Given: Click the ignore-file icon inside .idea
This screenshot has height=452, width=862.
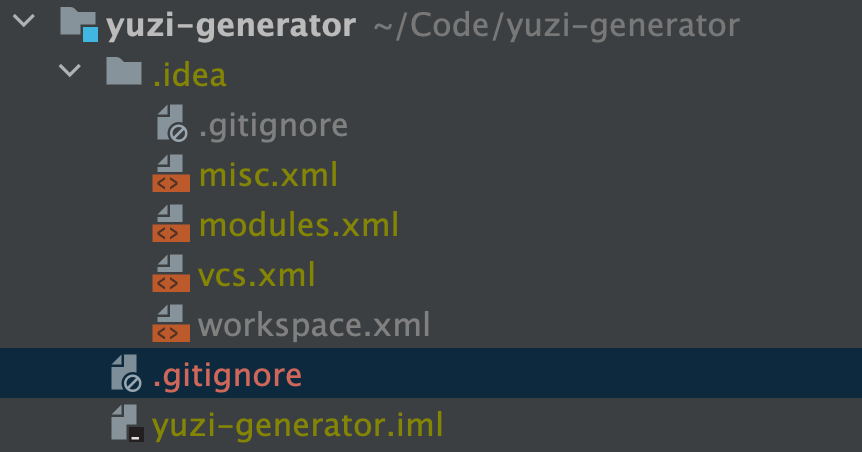Looking at the screenshot, I should click(171, 124).
